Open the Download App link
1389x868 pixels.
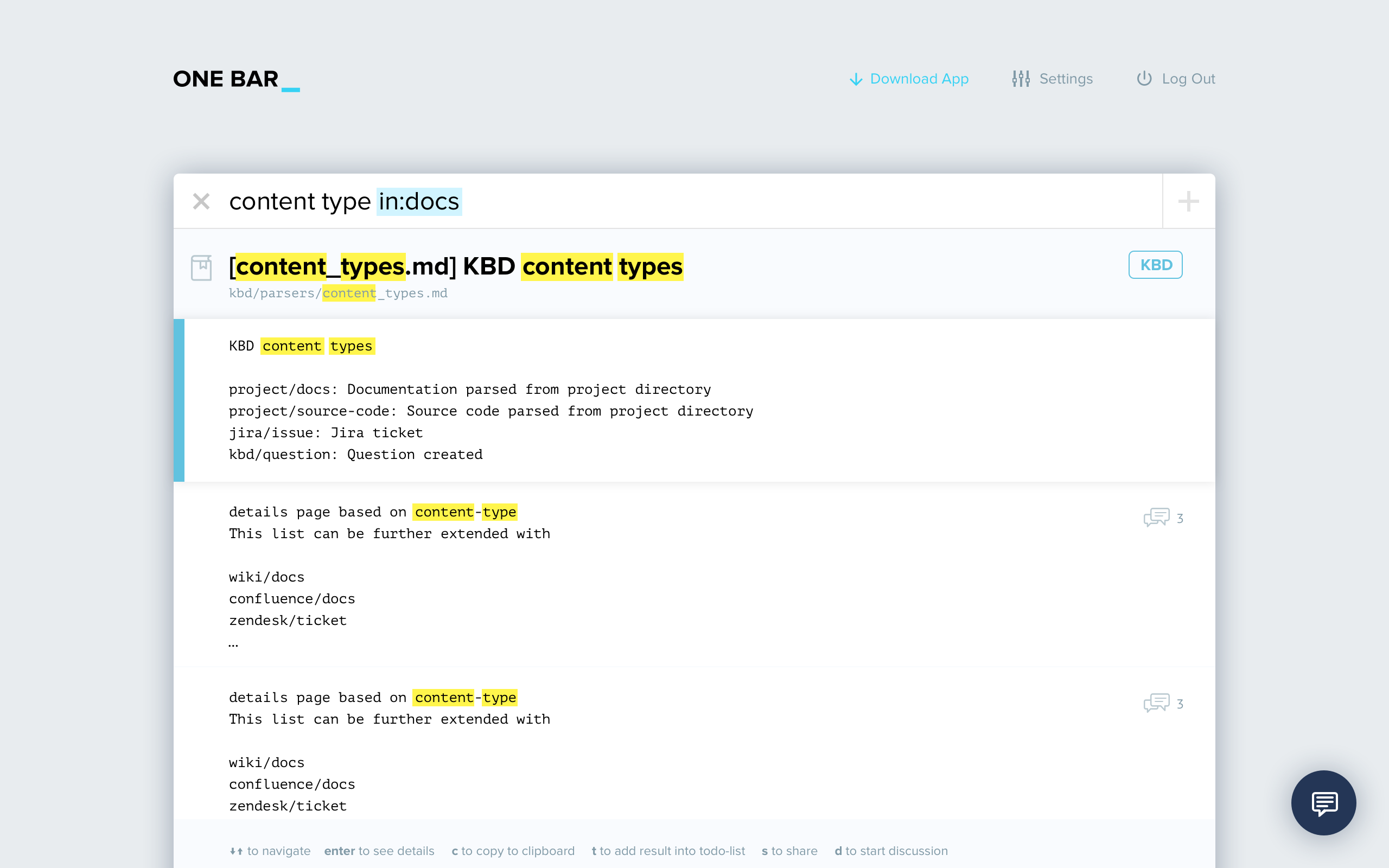click(919, 79)
